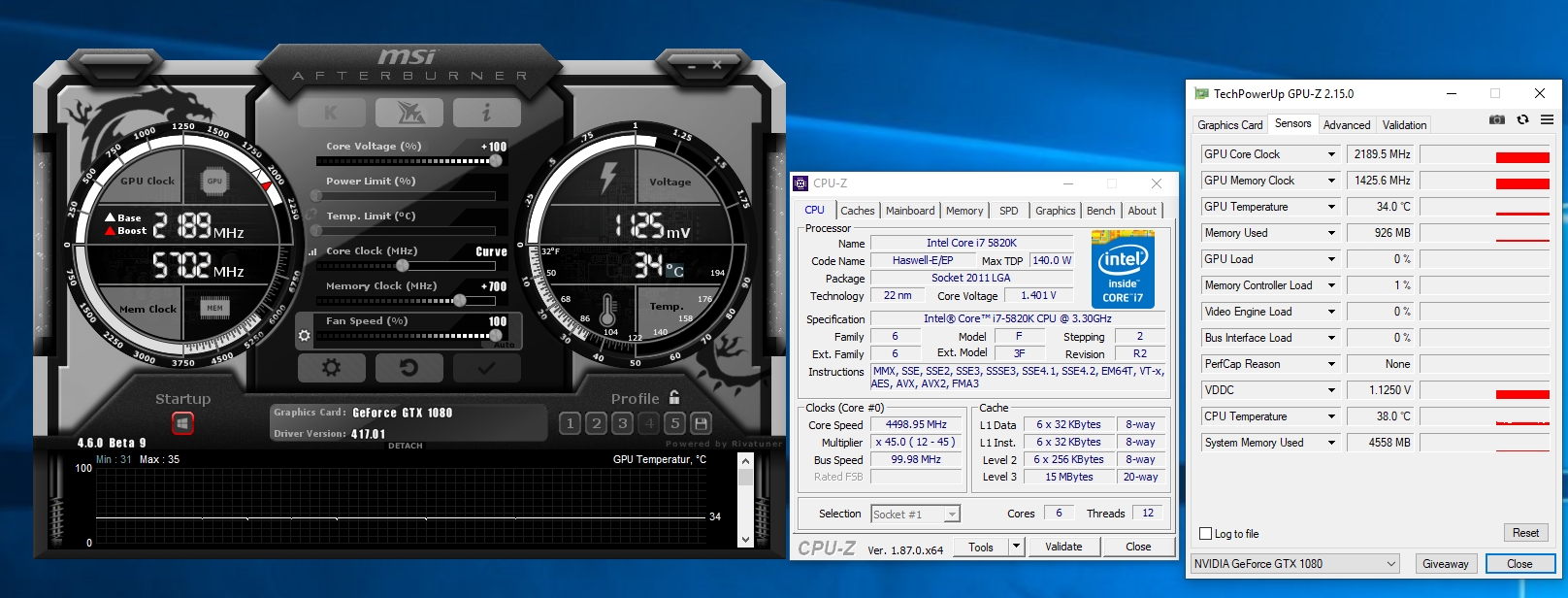Enable Log to file checkbox in GPU-Z

[1206, 533]
